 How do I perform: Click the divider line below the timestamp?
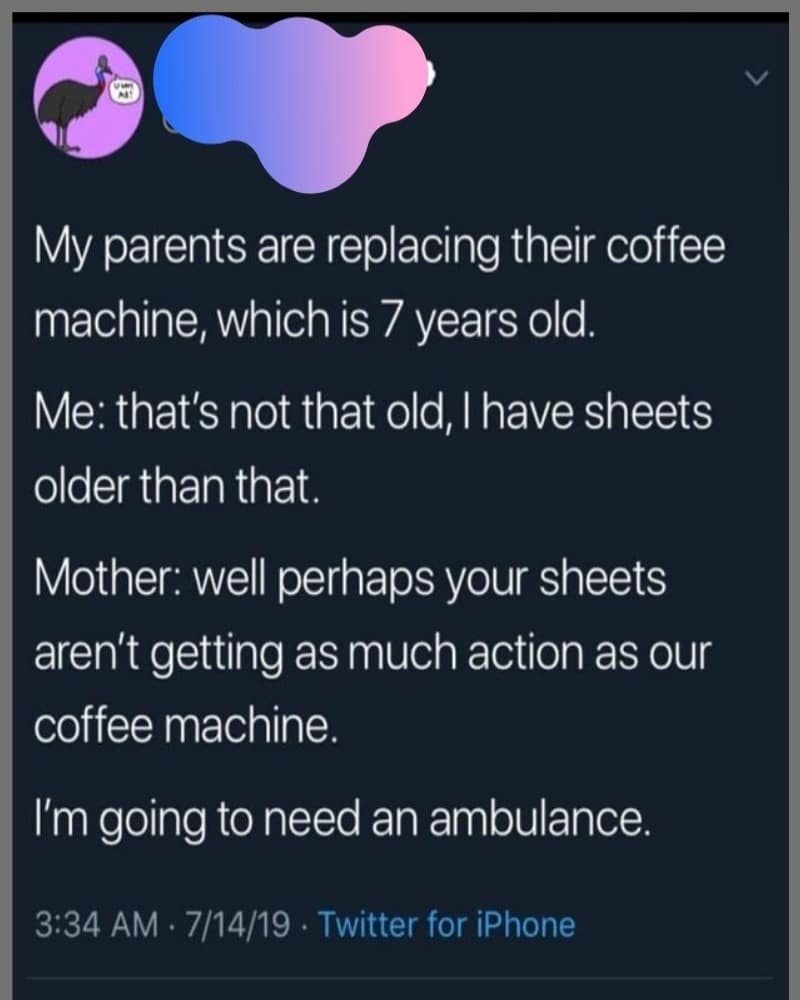click(401, 978)
